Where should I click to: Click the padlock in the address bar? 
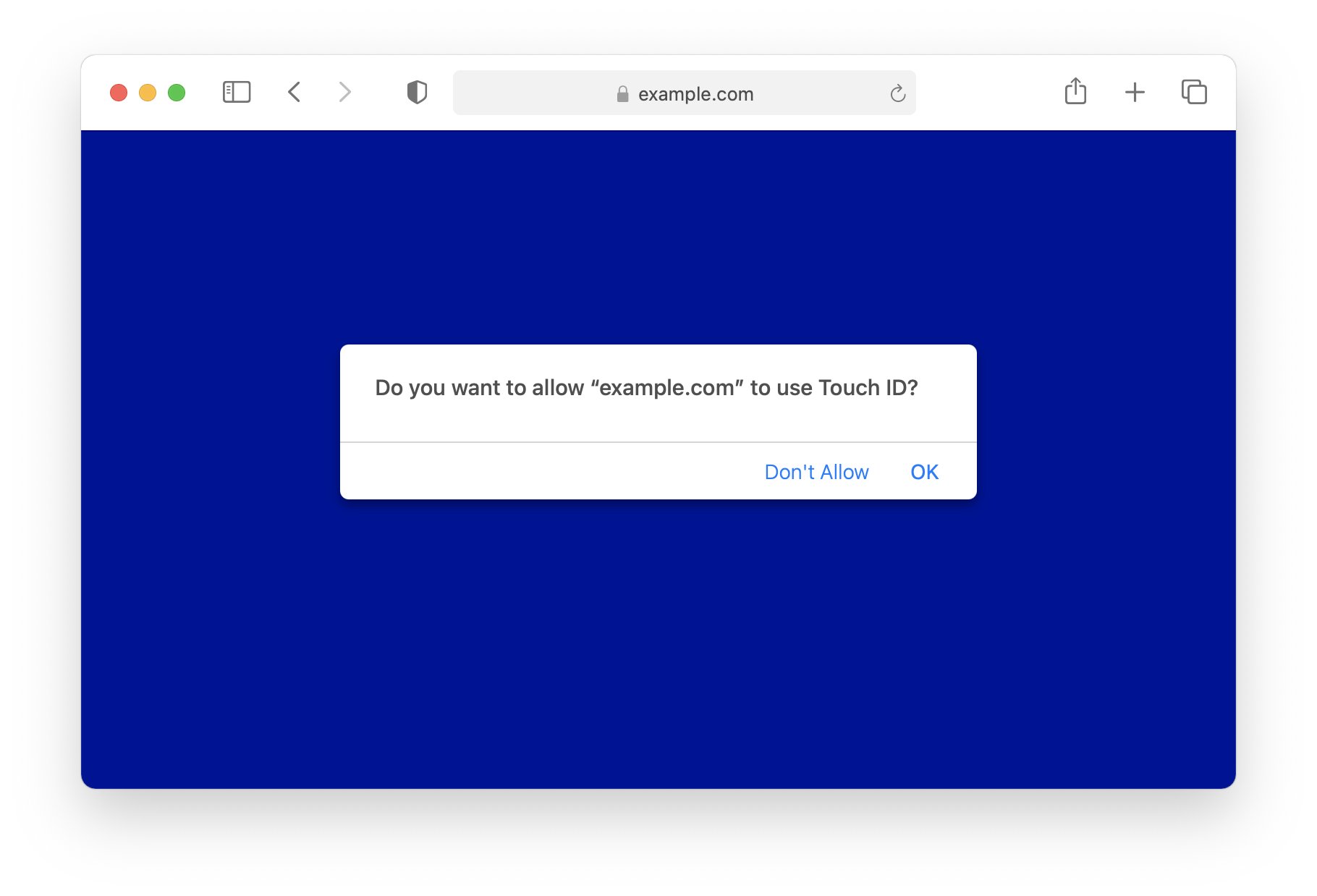[x=621, y=93]
